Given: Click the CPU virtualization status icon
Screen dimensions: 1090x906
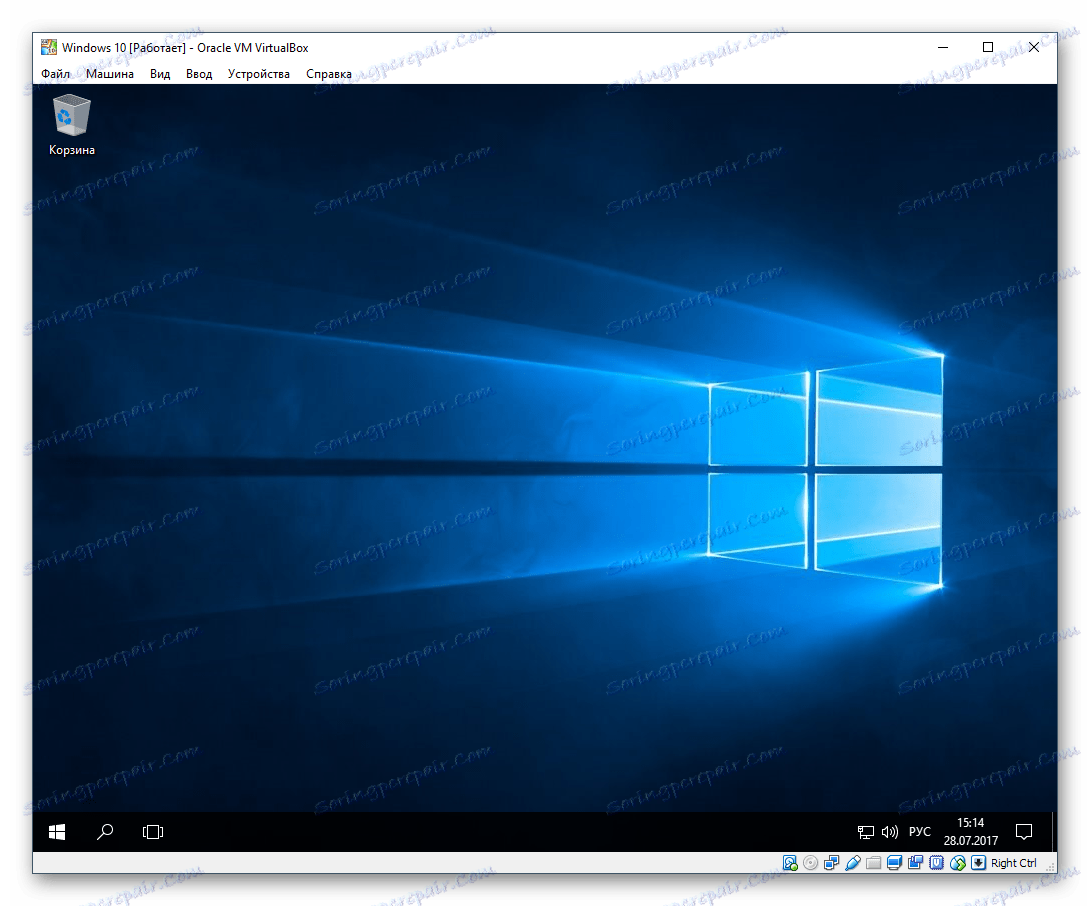Looking at the screenshot, I should [937, 863].
